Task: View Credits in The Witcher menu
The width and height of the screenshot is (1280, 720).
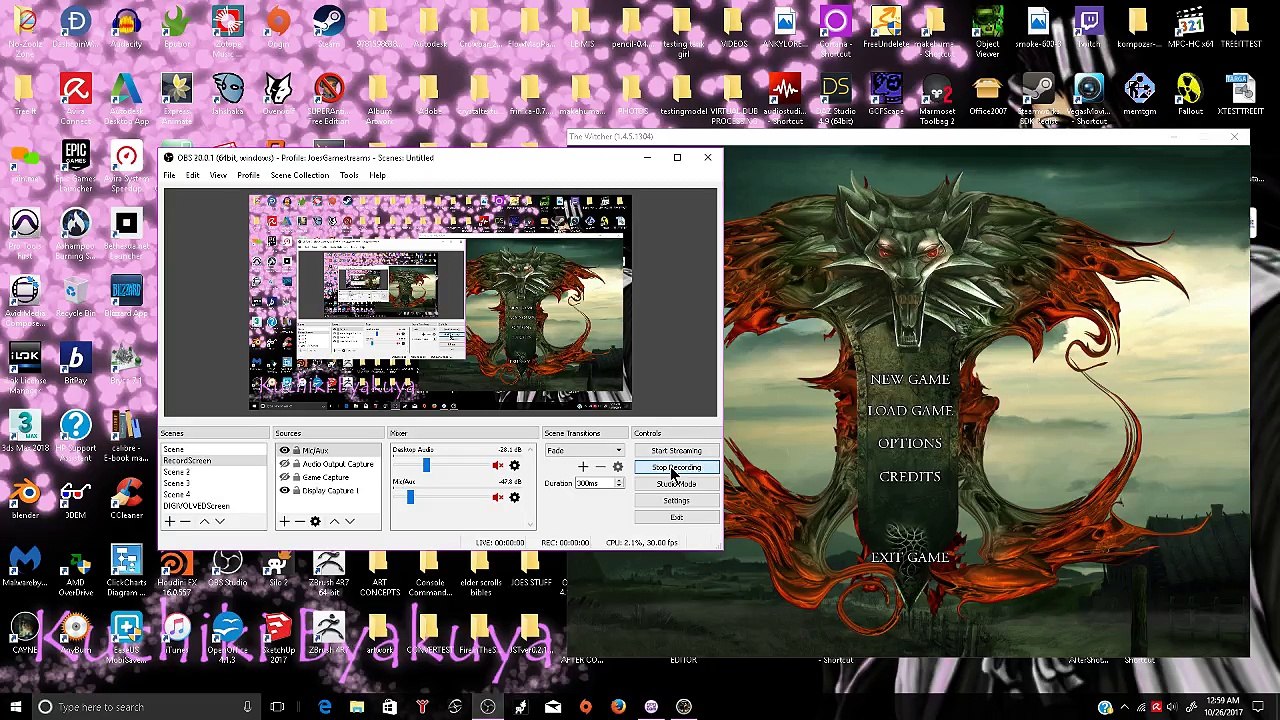Action: 910,477
